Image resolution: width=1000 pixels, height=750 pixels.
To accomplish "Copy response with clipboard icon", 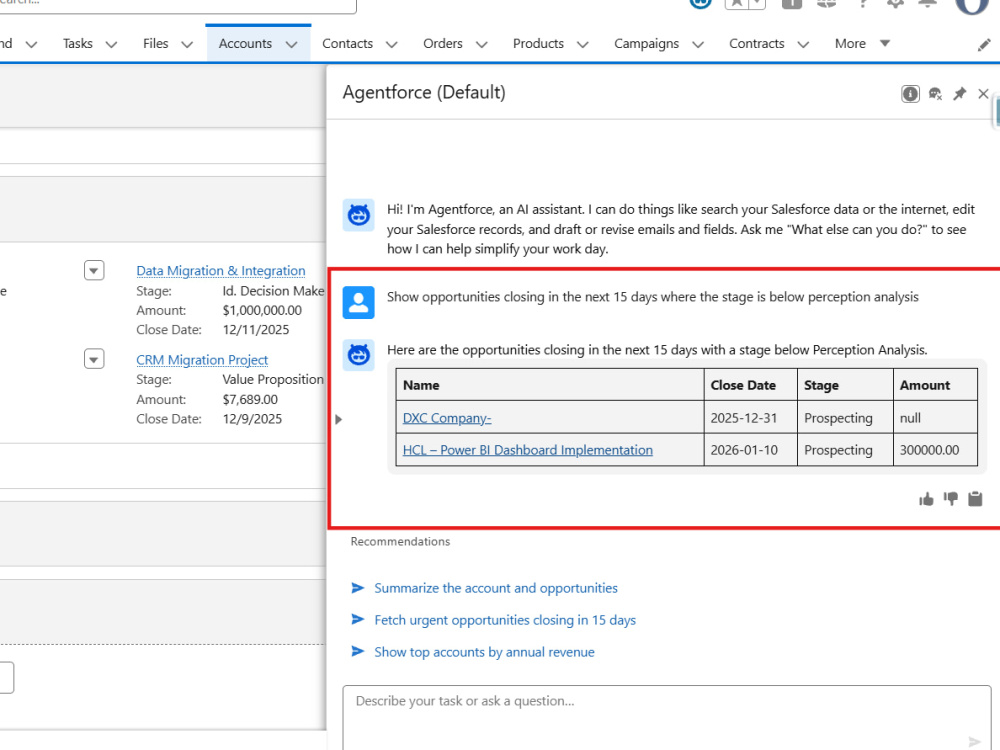I will click(x=975, y=499).
